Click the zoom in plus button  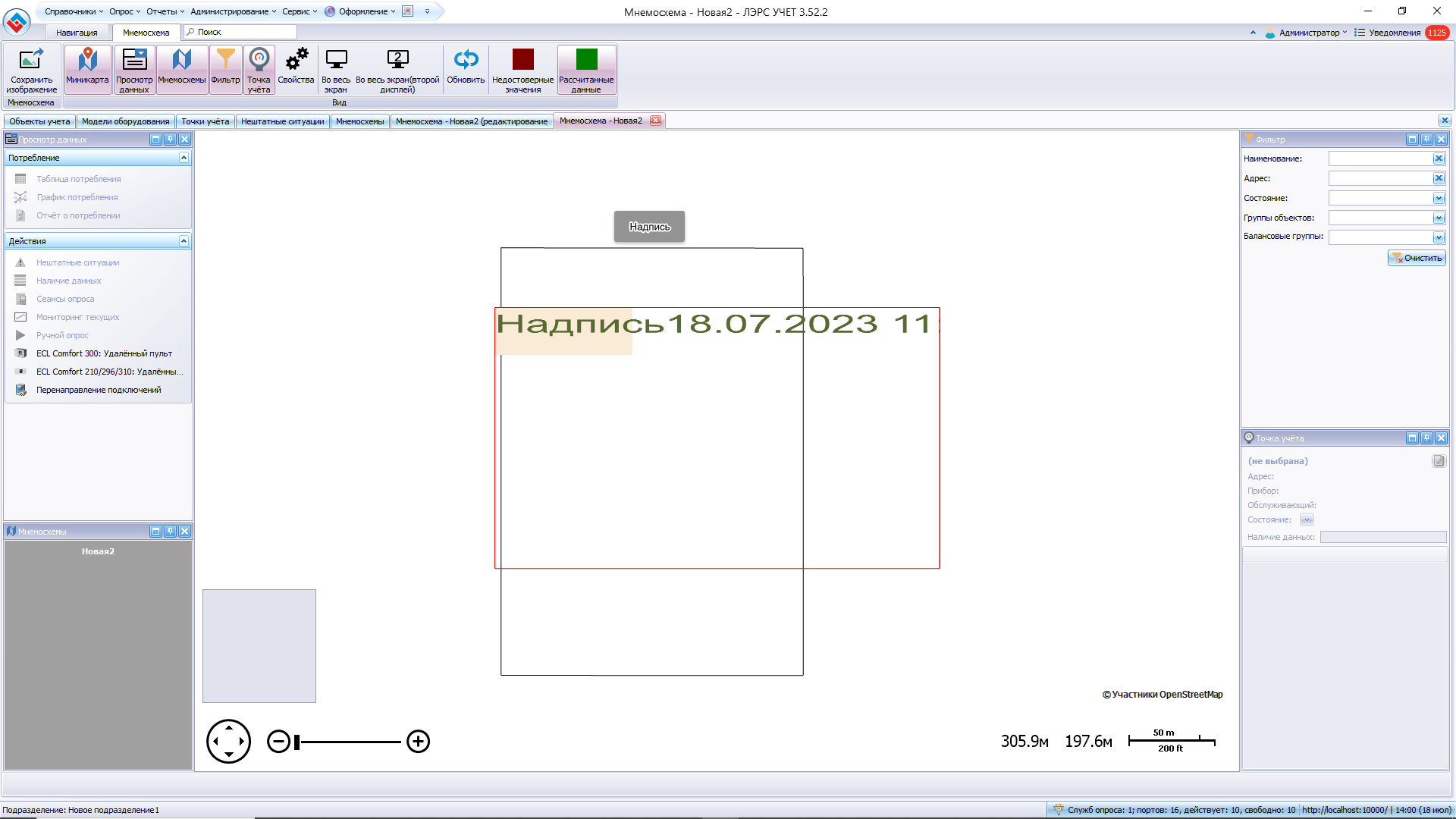coord(418,741)
